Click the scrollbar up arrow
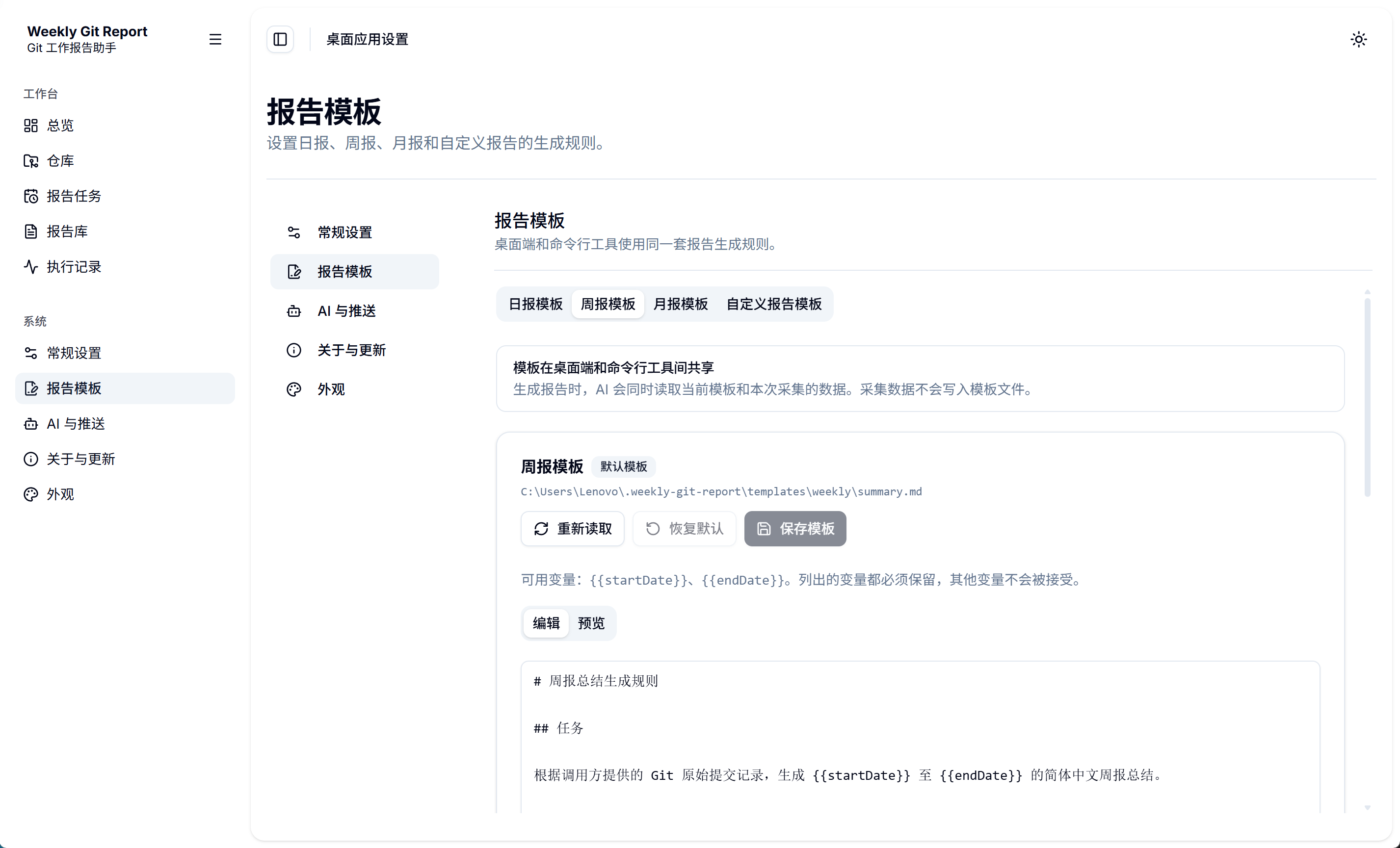Viewport: 1400px width, 848px height. click(x=1367, y=292)
